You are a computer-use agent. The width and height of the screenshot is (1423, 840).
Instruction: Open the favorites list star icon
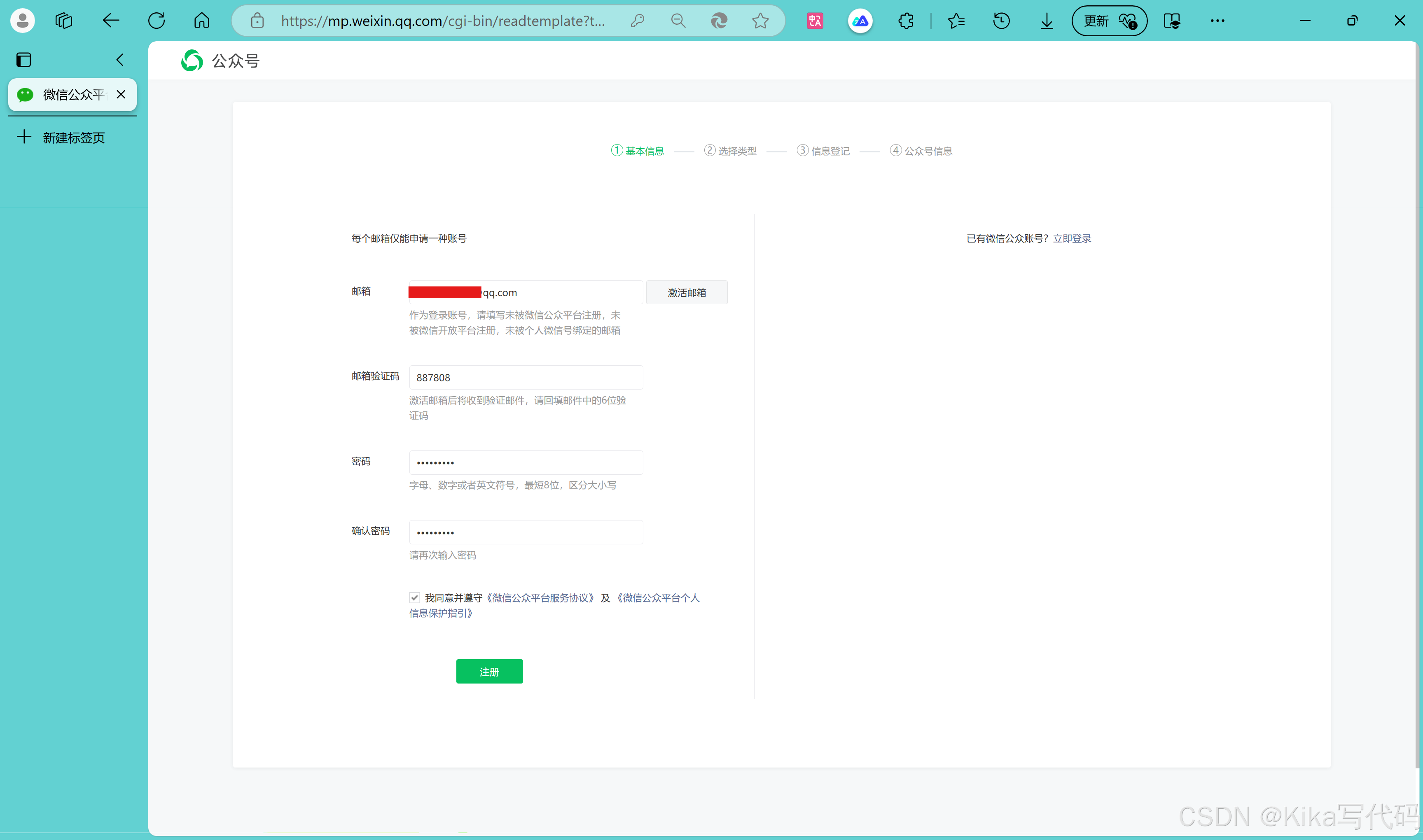[x=956, y=21]
